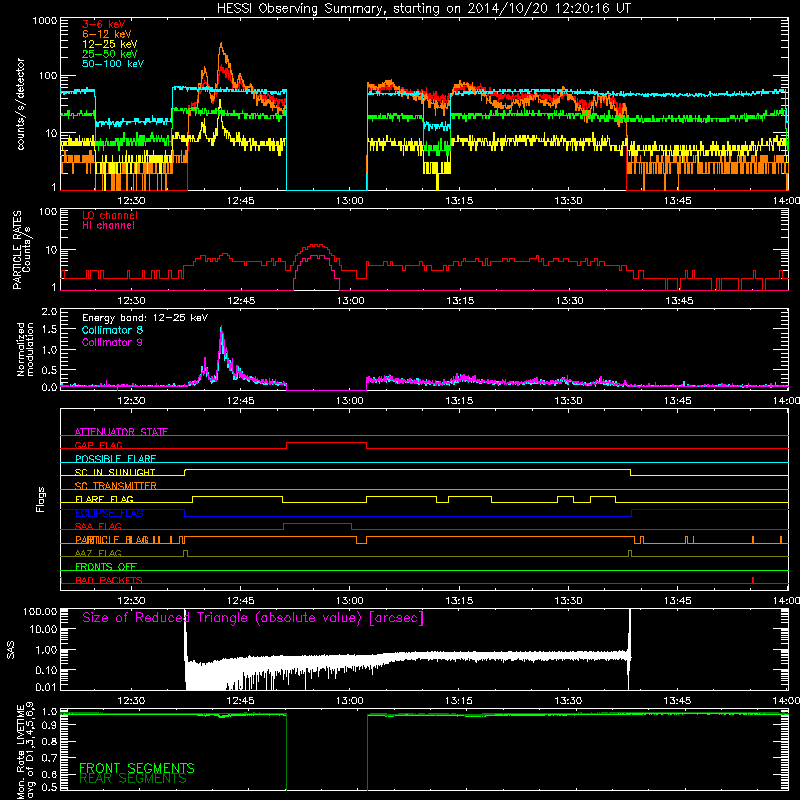Click the 2.0 tick on the modulation axis
Screen dimensions: 800x800
click(x=49, y=312)
